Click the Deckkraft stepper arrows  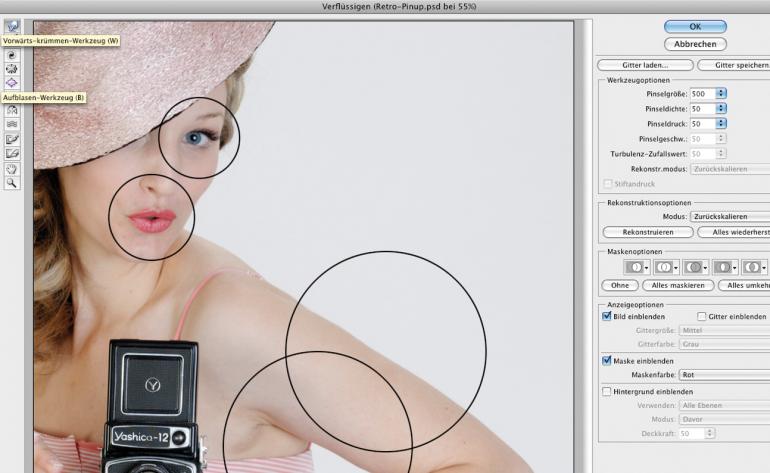coord(710,433)
